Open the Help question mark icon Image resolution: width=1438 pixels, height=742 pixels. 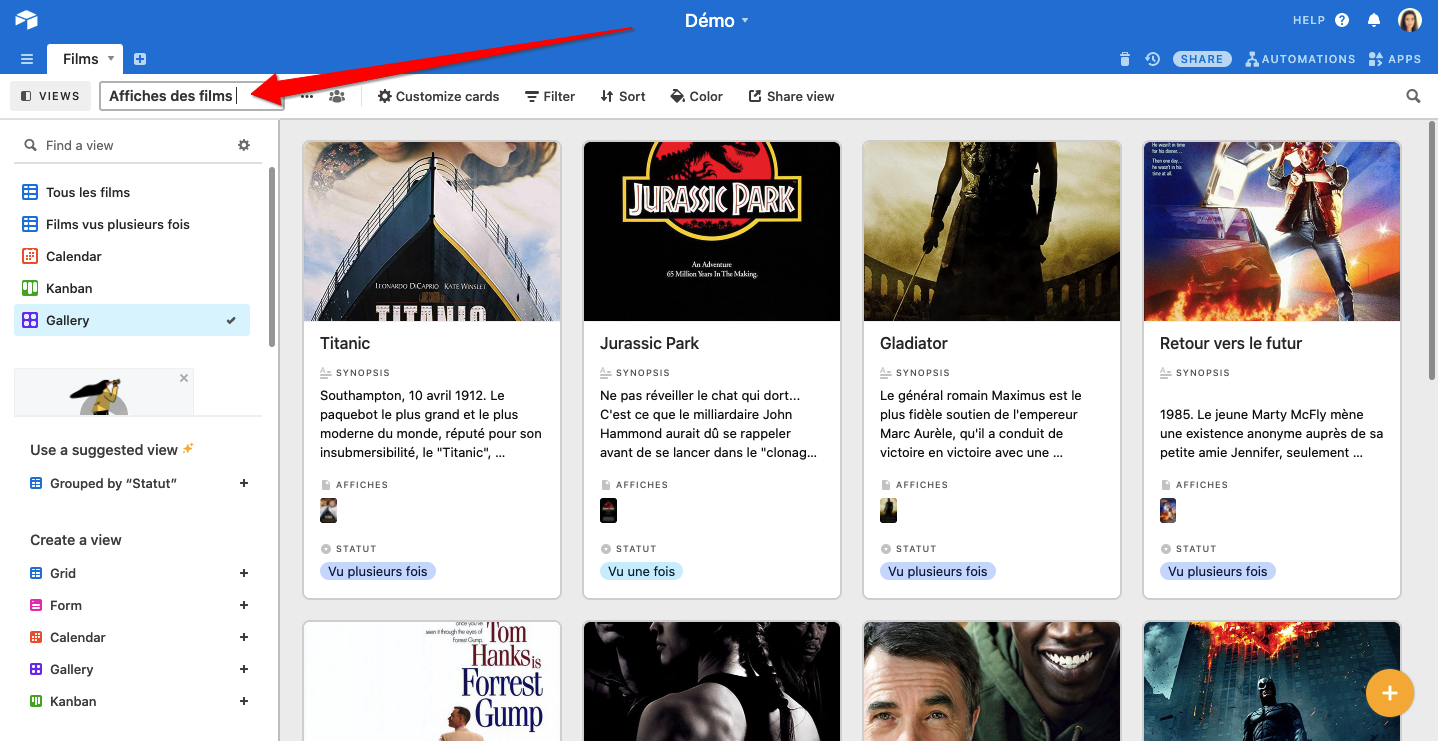(1342, 20)
